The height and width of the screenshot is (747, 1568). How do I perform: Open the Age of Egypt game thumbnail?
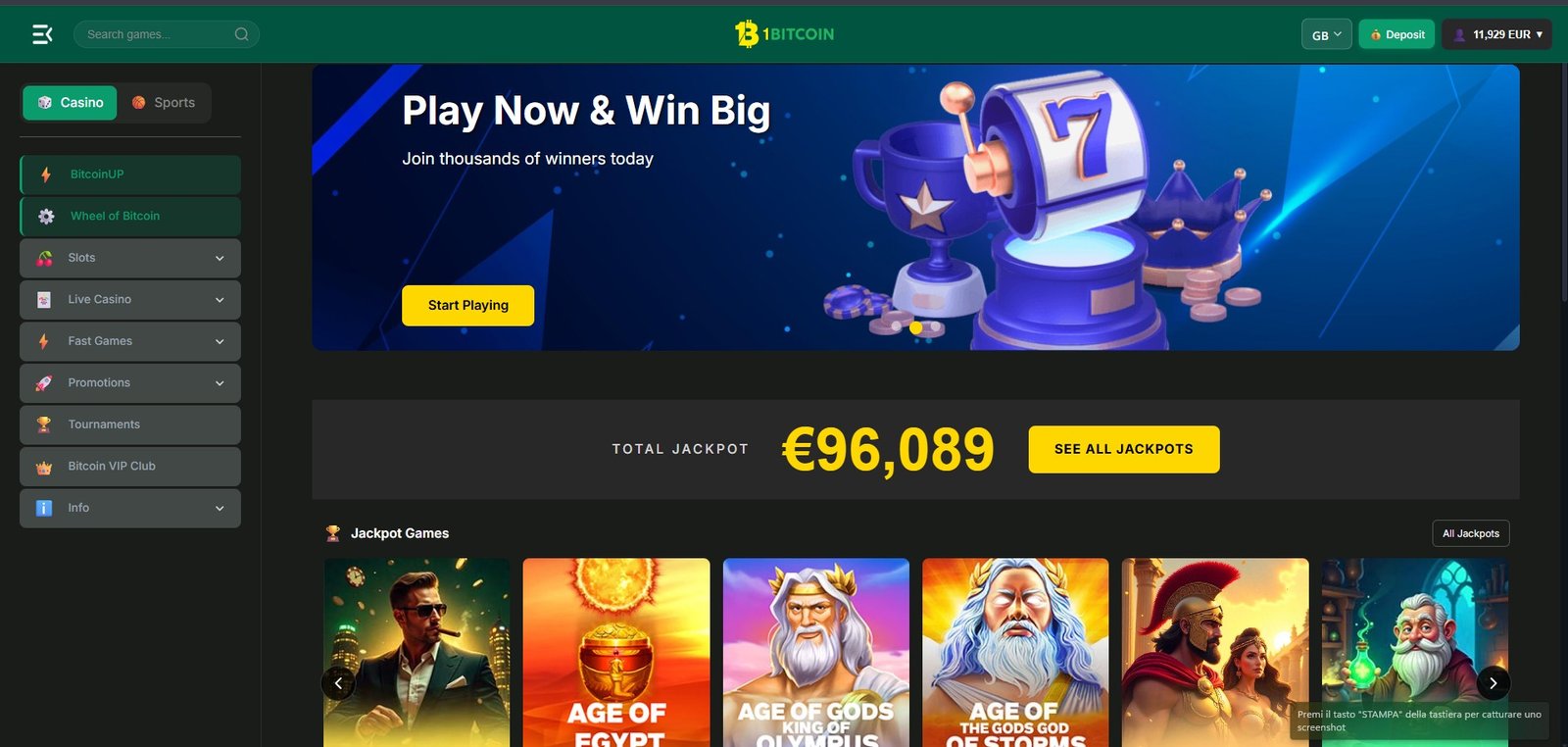coord(616,653)
